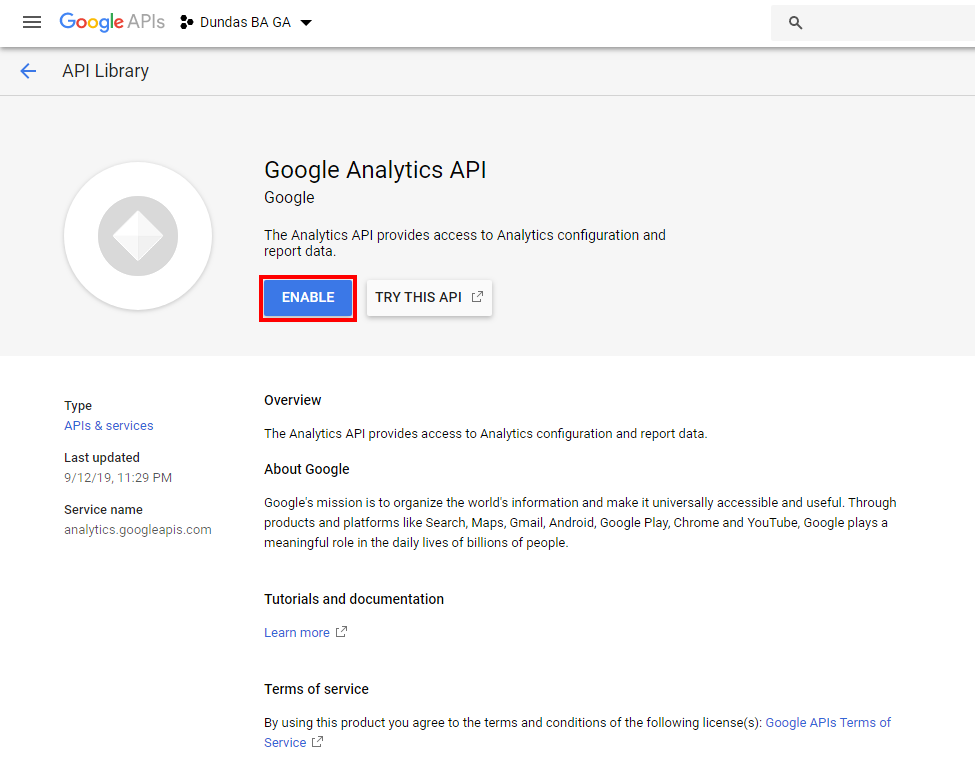Viewport: 975px width, 771px height.
Task: Click the API Library page title
Action: (x=105, y=71)
